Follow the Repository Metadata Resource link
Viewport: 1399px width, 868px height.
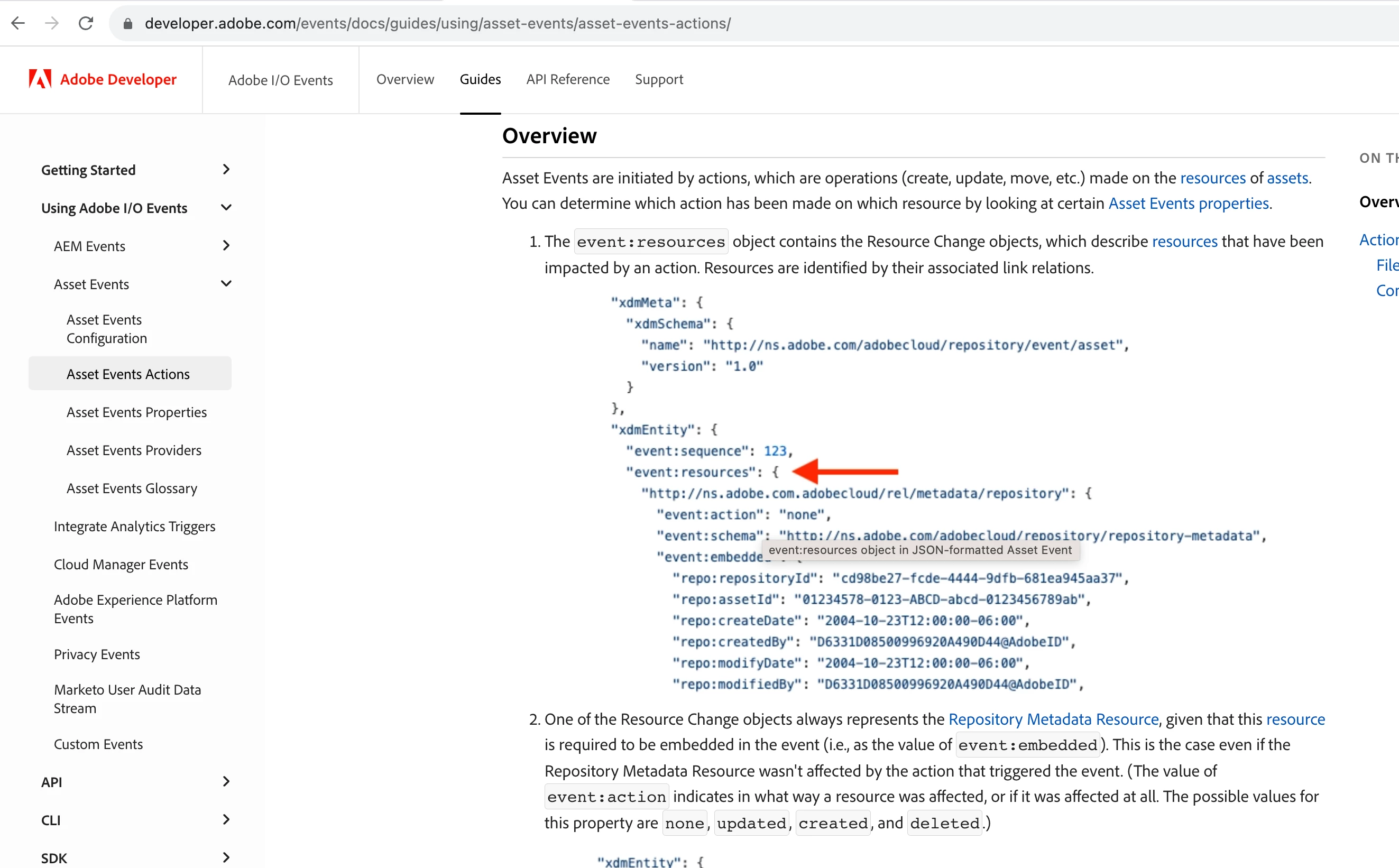1053,719
